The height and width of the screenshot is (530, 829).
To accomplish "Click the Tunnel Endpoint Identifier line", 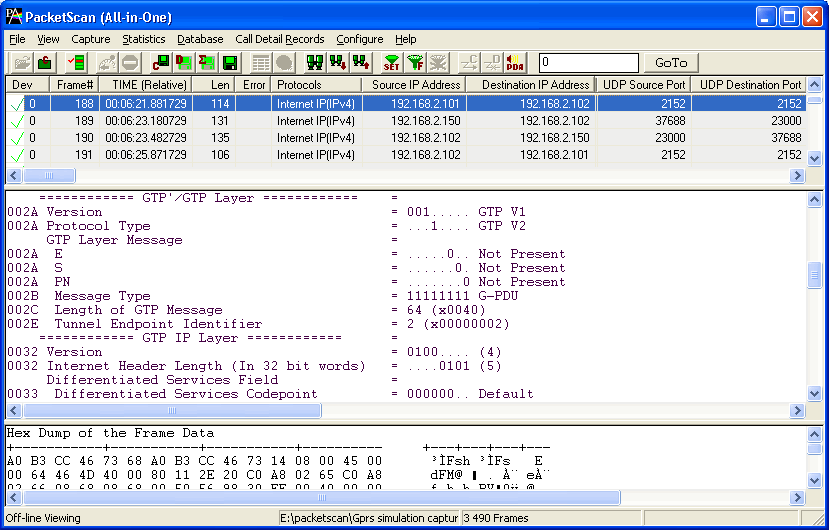I will coord(258,324).
